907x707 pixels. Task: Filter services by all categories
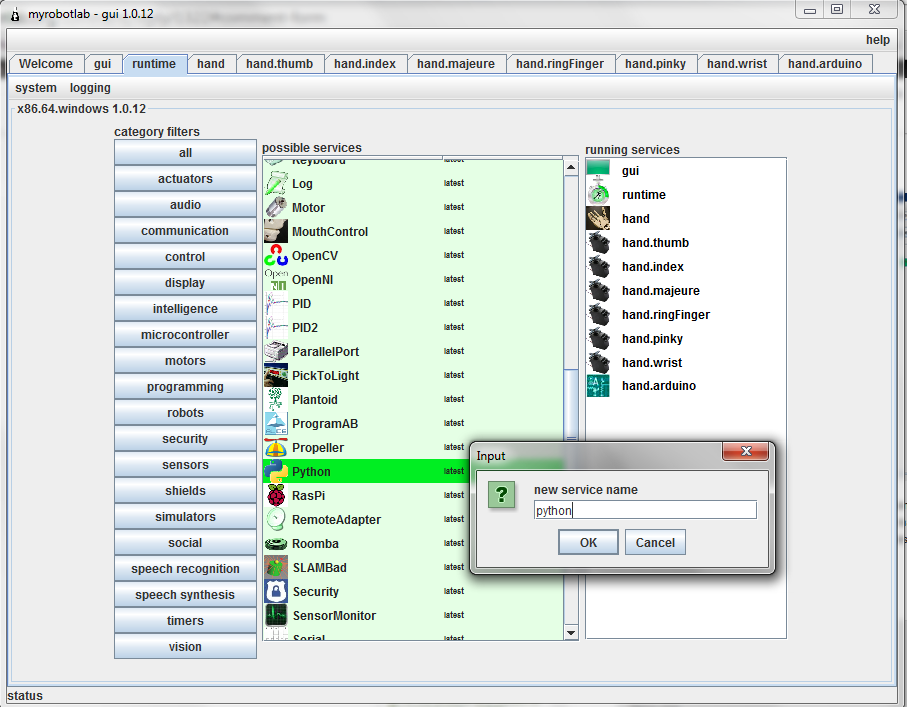(185, 153)
